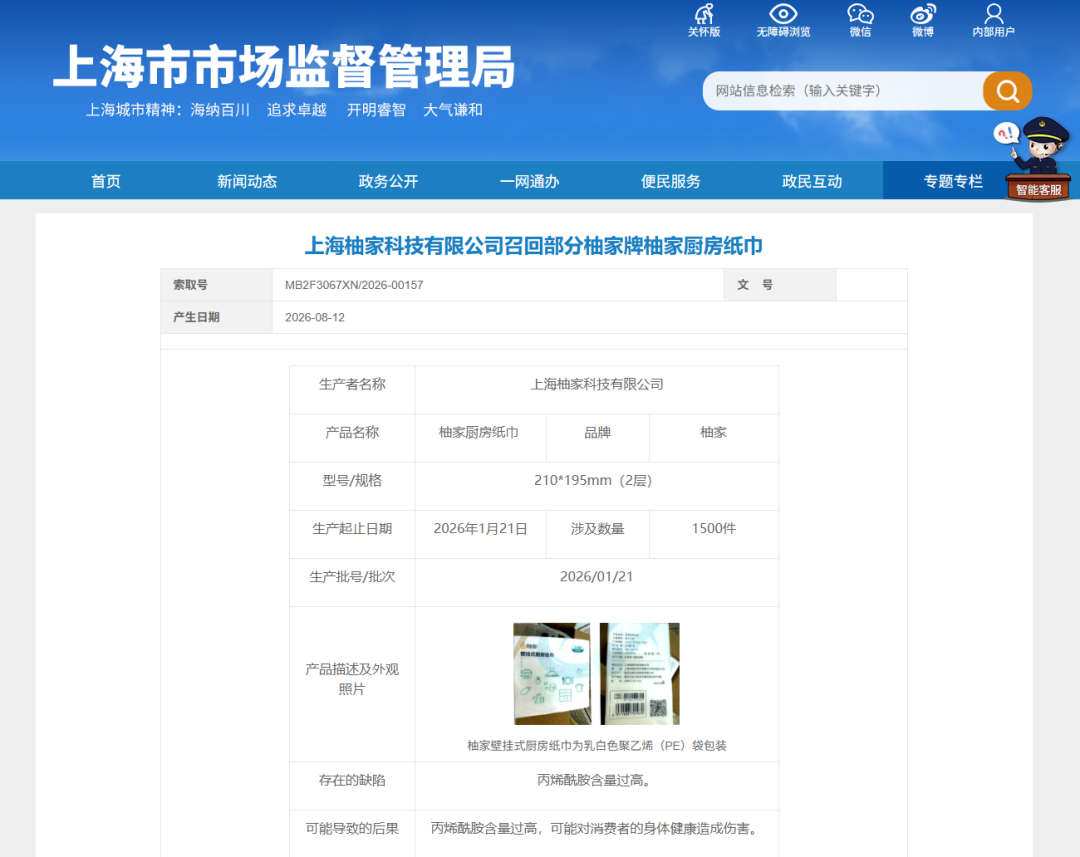This screenshot has height=857, width=1080.
Task: Click the 上海城市精神 slogan text
Action: click(x=284, y=110)
